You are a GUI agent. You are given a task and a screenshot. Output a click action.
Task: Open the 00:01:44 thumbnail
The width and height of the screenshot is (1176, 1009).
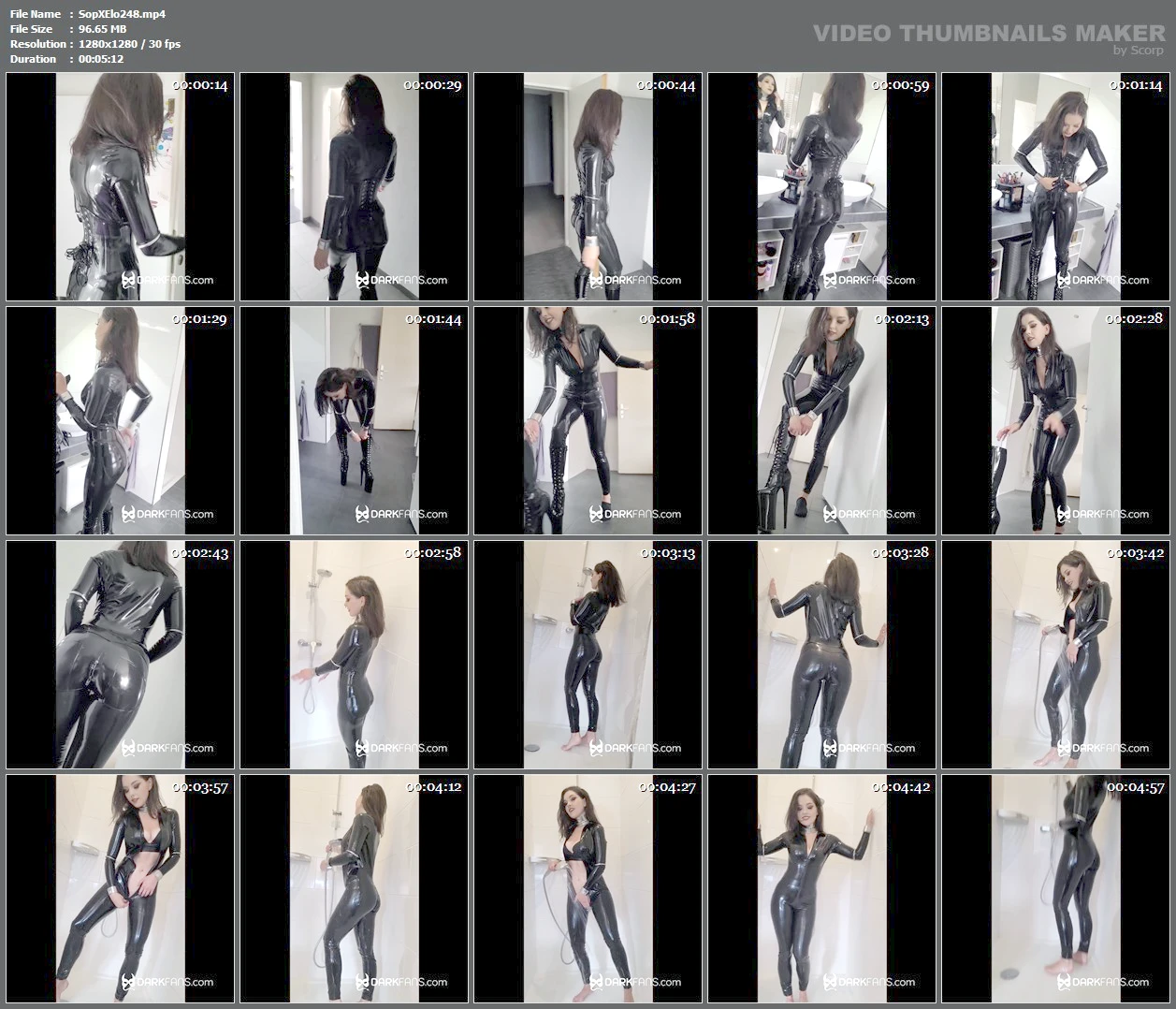click(354, 420)
